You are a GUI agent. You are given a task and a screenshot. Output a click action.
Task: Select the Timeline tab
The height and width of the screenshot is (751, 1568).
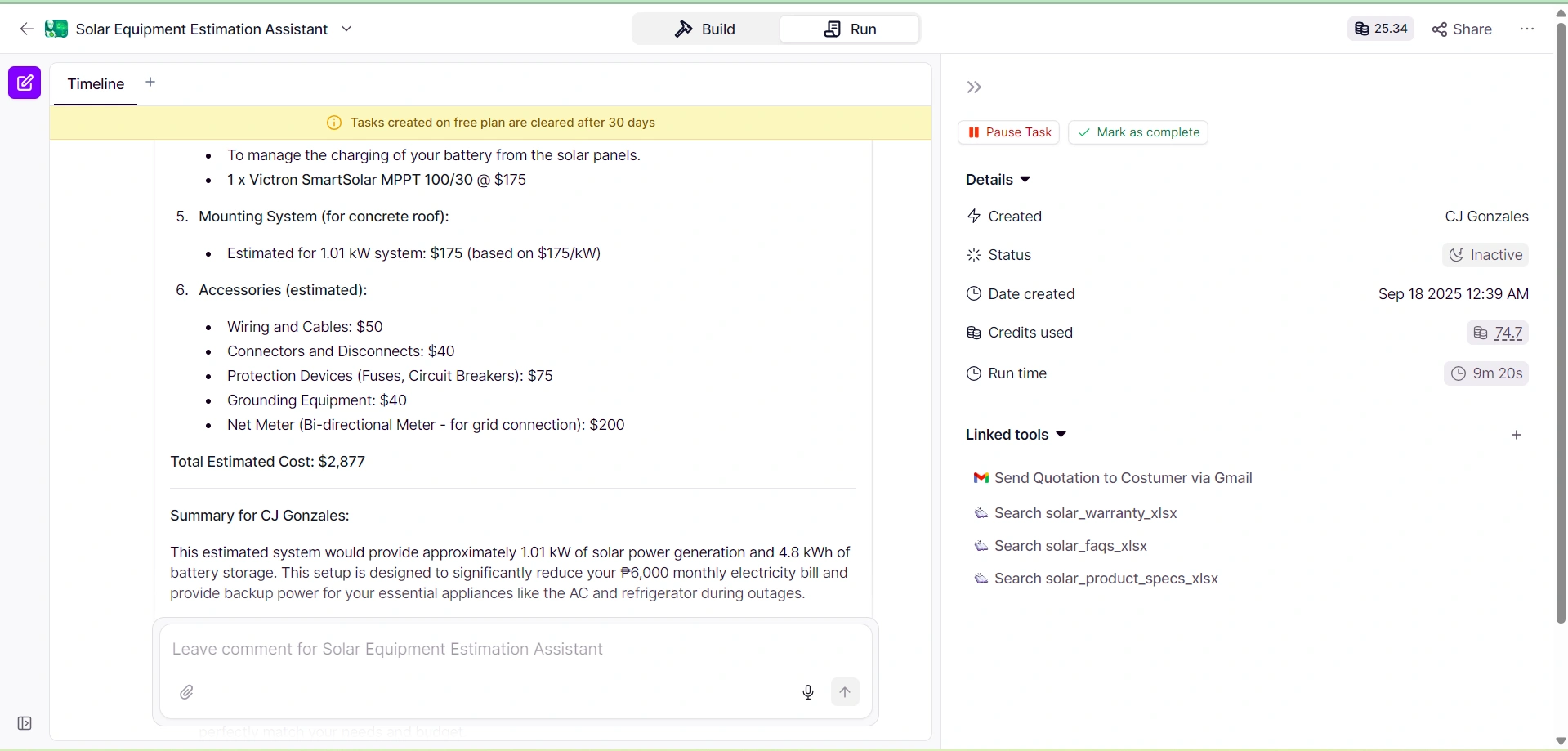pyautogui.click(x=96, y=84)
